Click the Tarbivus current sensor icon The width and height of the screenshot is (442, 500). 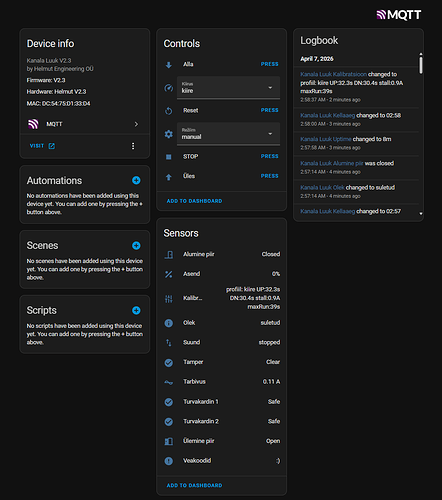coord(169,382)
